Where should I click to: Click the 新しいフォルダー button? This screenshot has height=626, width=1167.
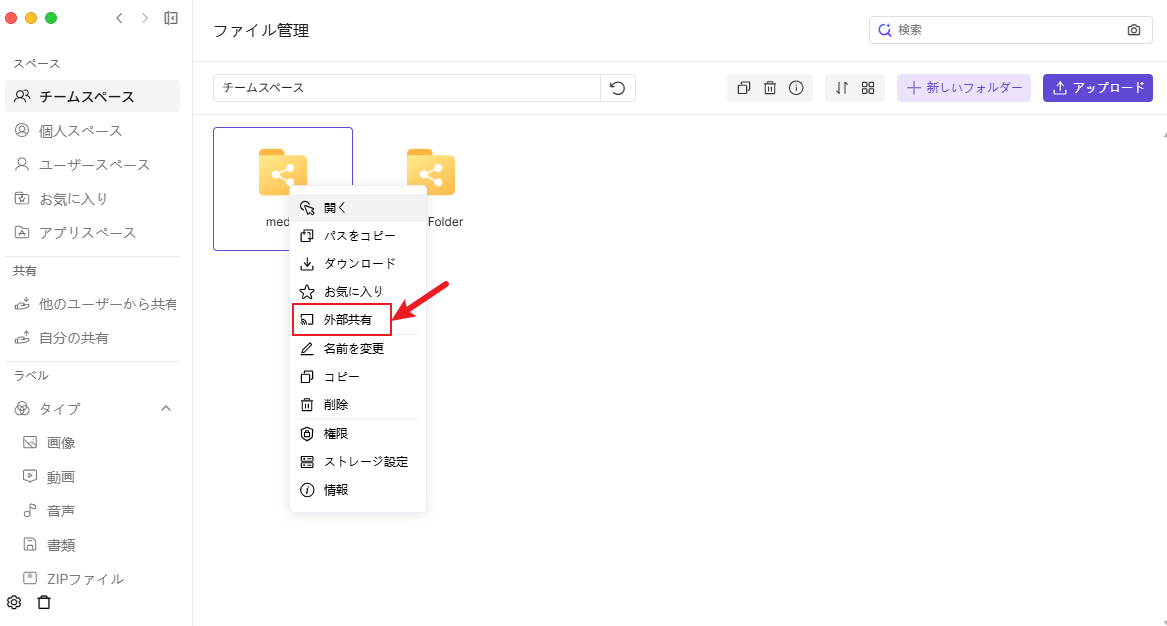point(963,88)
